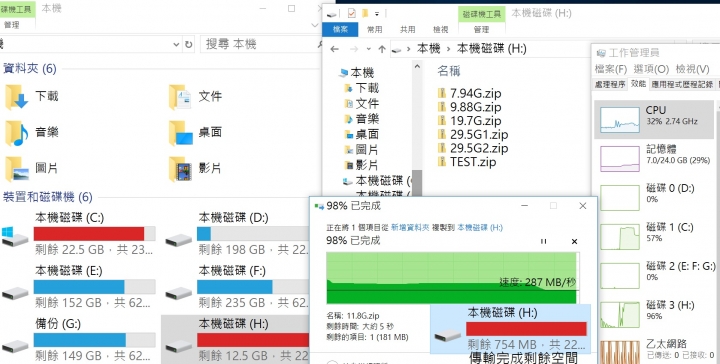Collapse the 資料夾 (6) group
720x364 pixels.
[x=29, y=69]
